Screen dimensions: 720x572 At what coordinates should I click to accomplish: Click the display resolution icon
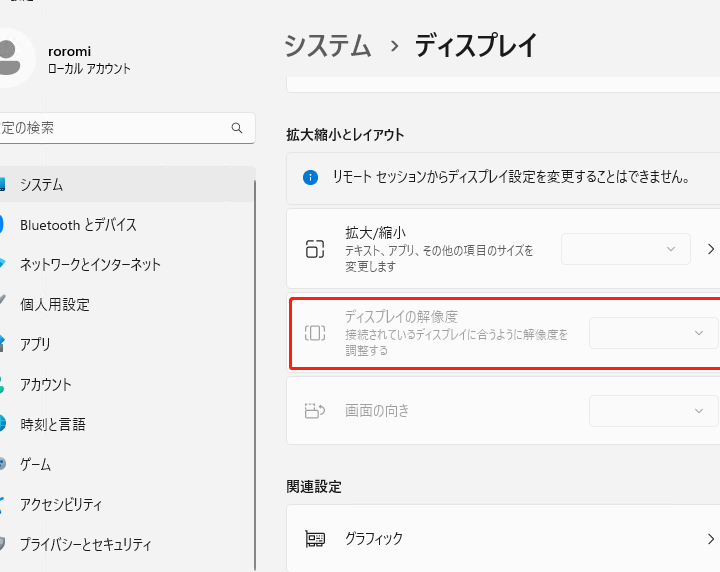pos(315,333)
